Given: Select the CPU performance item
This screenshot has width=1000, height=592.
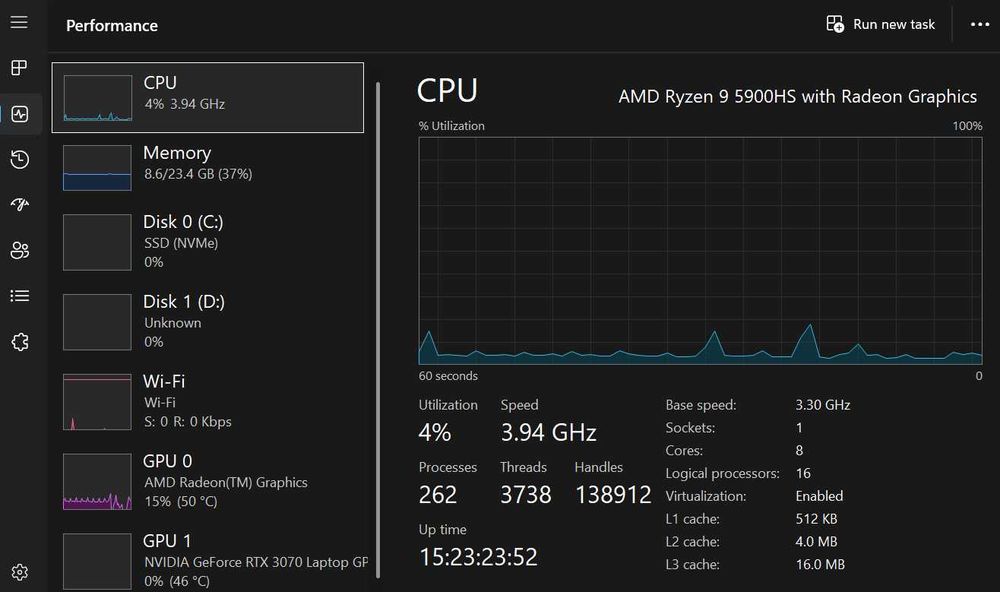Looking at the screenshot, I should 208,97.
